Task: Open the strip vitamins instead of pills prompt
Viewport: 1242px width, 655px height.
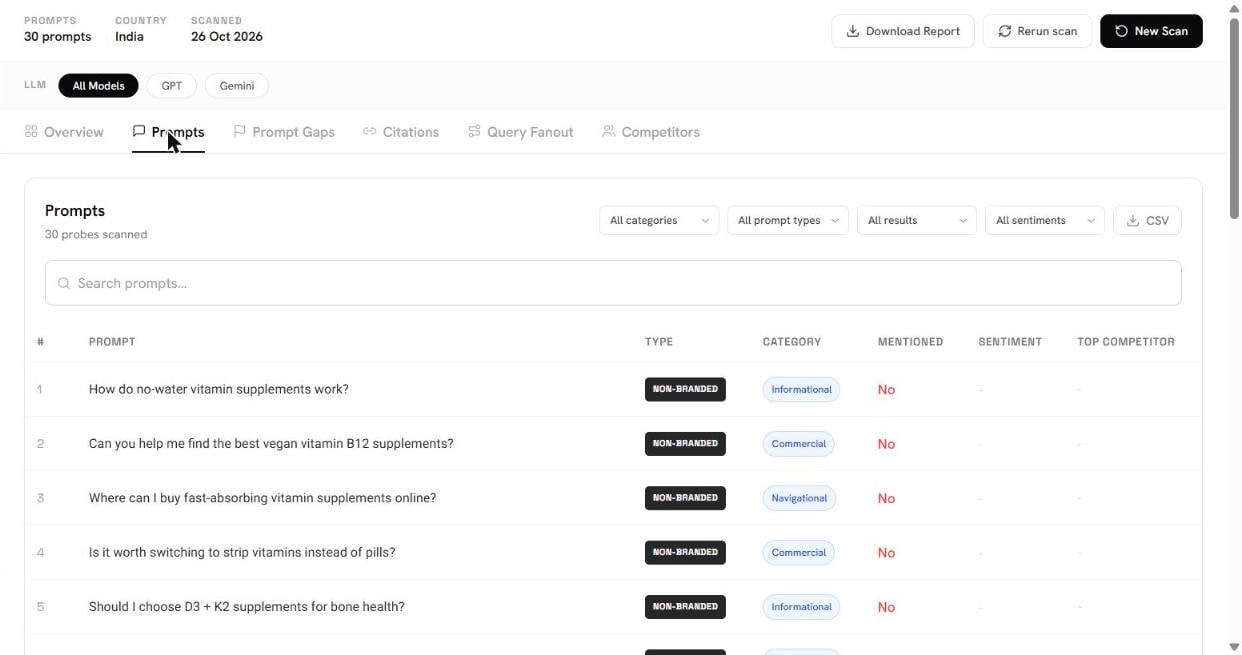Action: click(x=242, y=552)
